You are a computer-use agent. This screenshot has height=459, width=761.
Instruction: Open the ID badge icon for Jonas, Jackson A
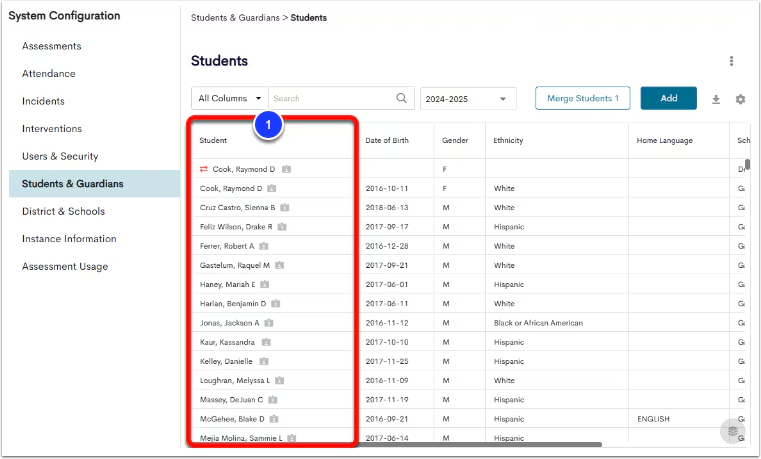click(x=269, y=323)
